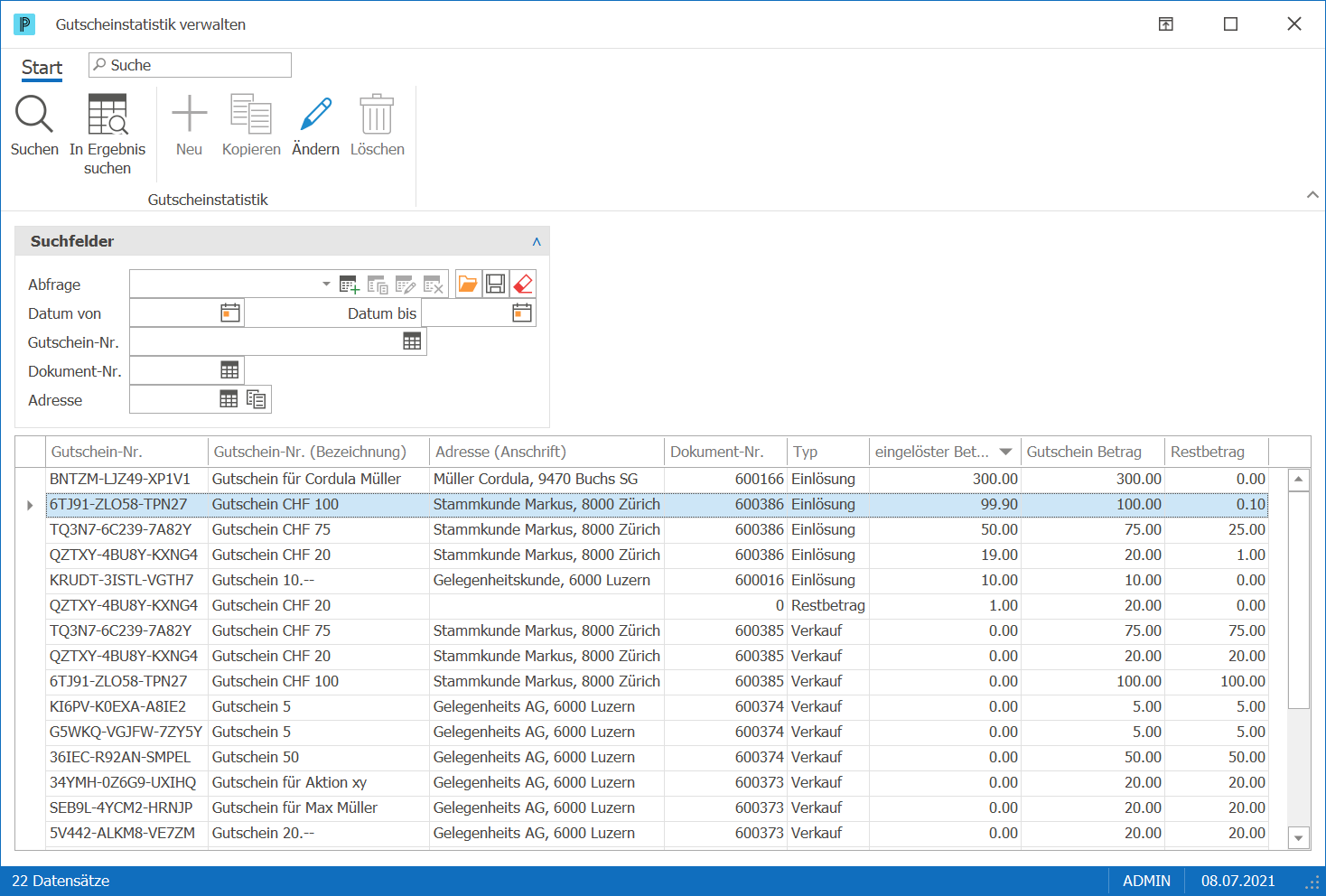1326x896 pixels.
Task: Sort by Adresse (Anschrift) column header
Action: (546, 452)
